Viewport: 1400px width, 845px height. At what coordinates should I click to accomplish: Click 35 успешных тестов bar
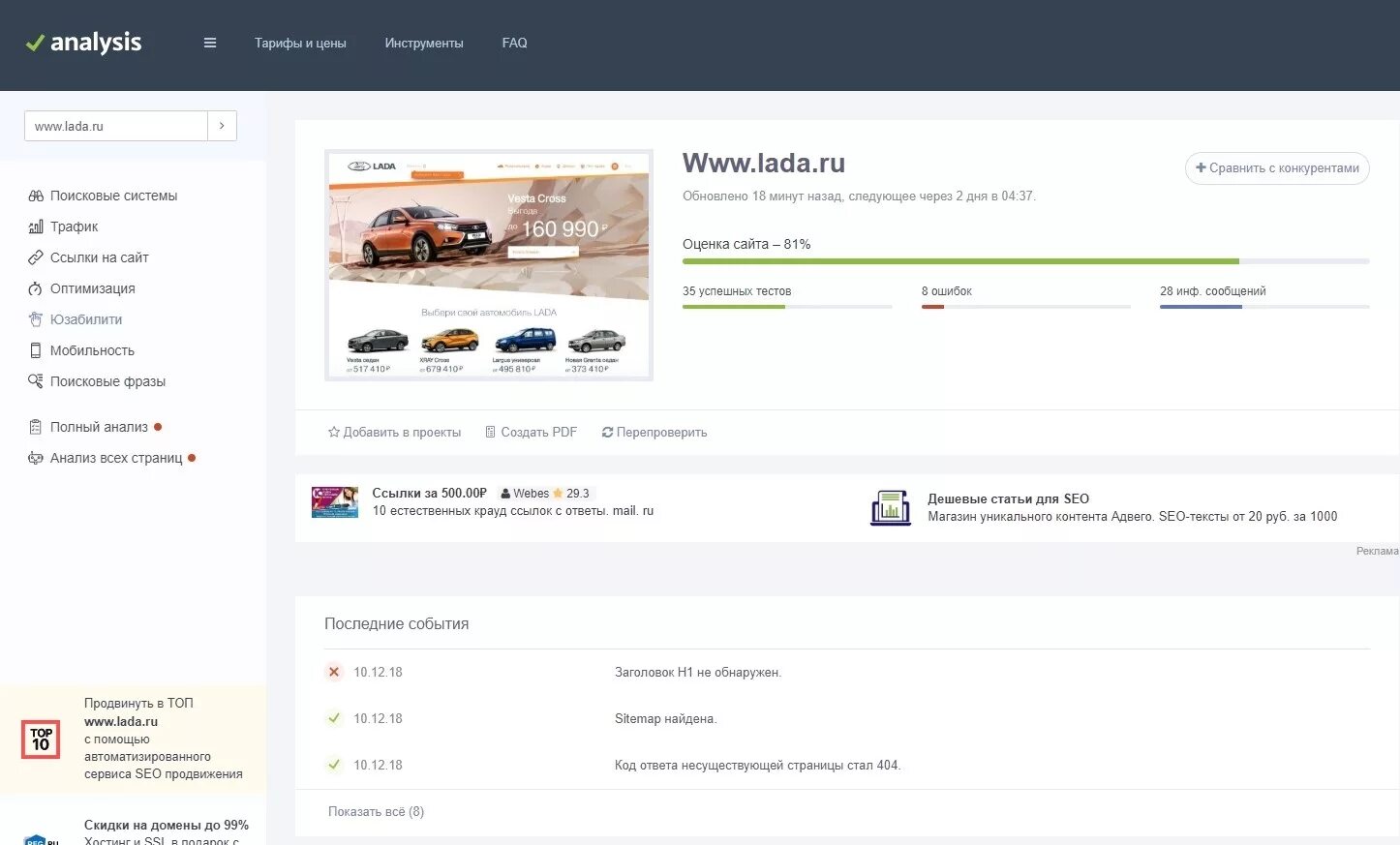tap(787, 307)
